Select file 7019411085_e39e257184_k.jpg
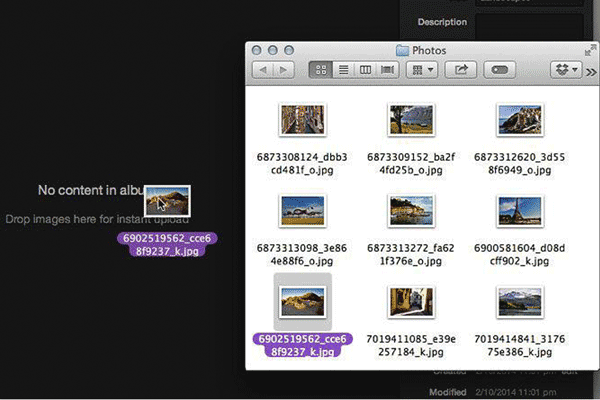The image size is (600, 400). pyautogui.click(x=410, y=300)
